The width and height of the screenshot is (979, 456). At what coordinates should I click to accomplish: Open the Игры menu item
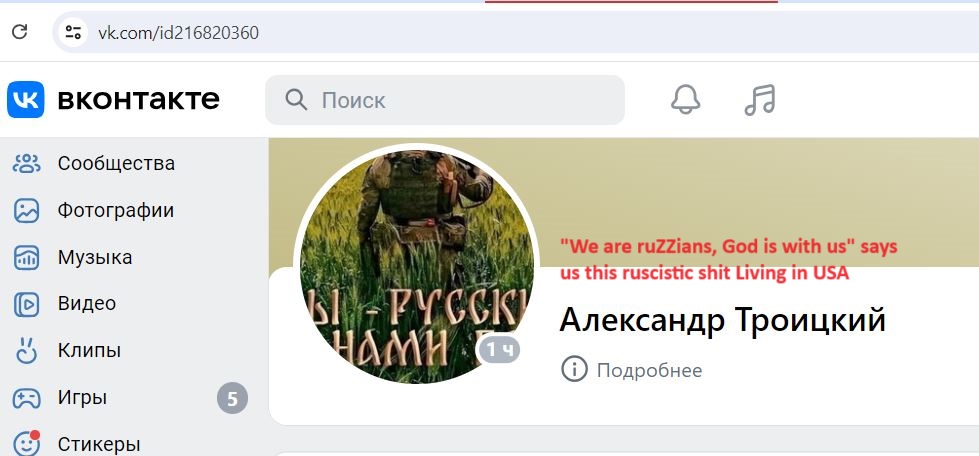coord(130,398)
